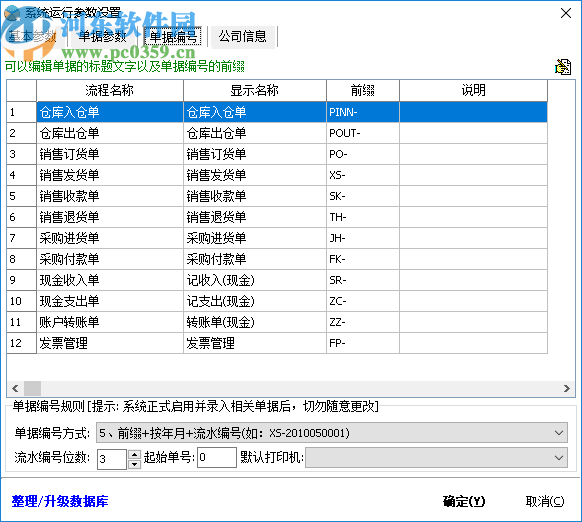Click the POUT- prefix cell
Screen dimensions: 582x522
[x=363, y=133]
